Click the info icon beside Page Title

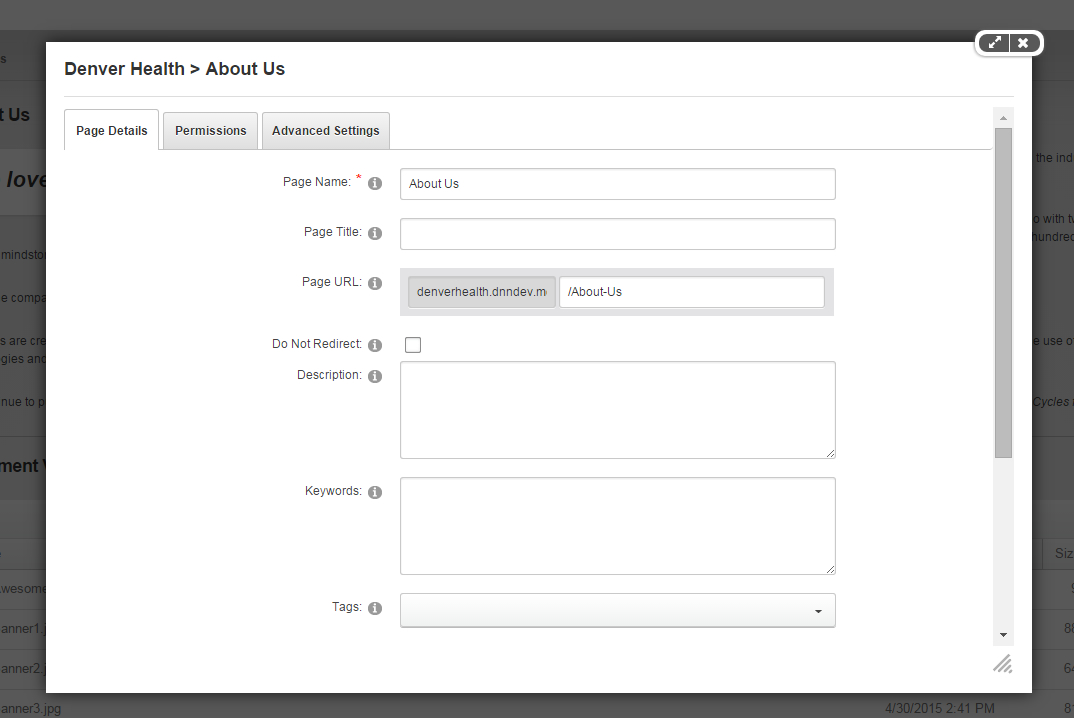tap(375, 233)
